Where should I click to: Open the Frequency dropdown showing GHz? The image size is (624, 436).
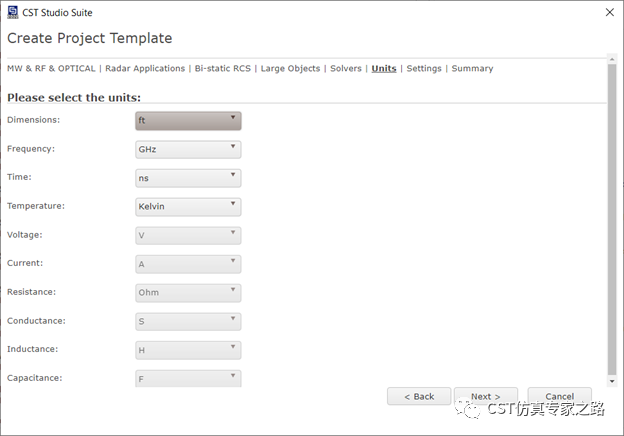coord(188,150)
